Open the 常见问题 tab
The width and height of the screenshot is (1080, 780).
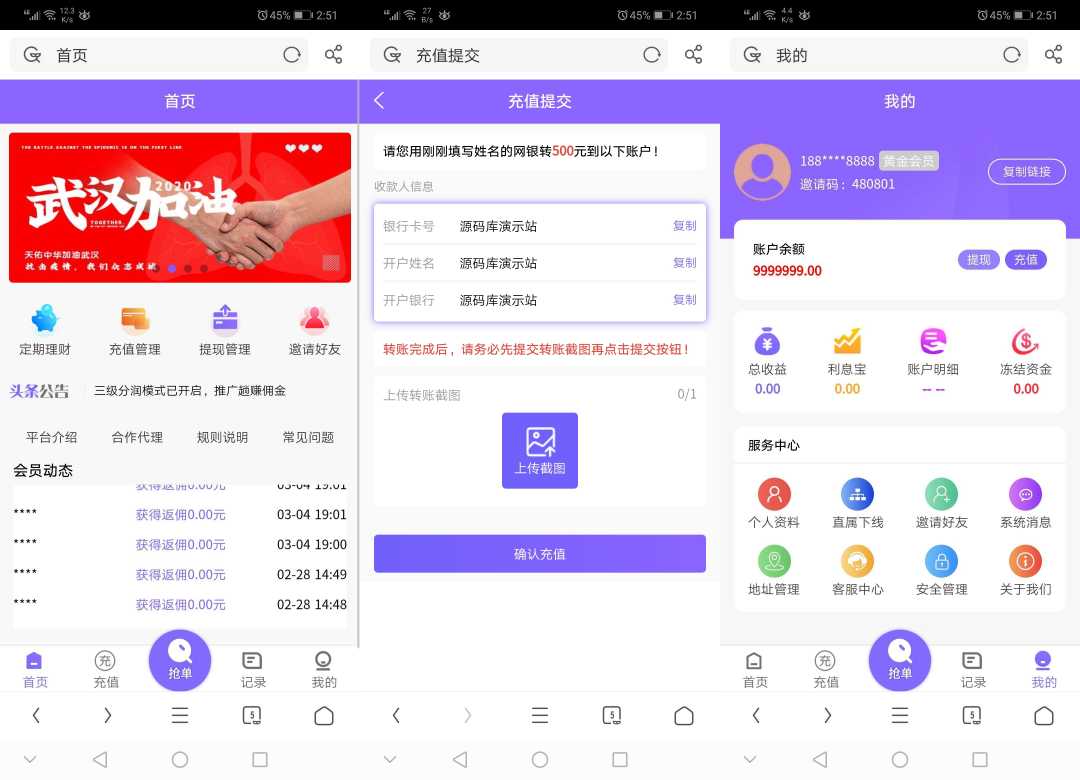pos(308,437)
